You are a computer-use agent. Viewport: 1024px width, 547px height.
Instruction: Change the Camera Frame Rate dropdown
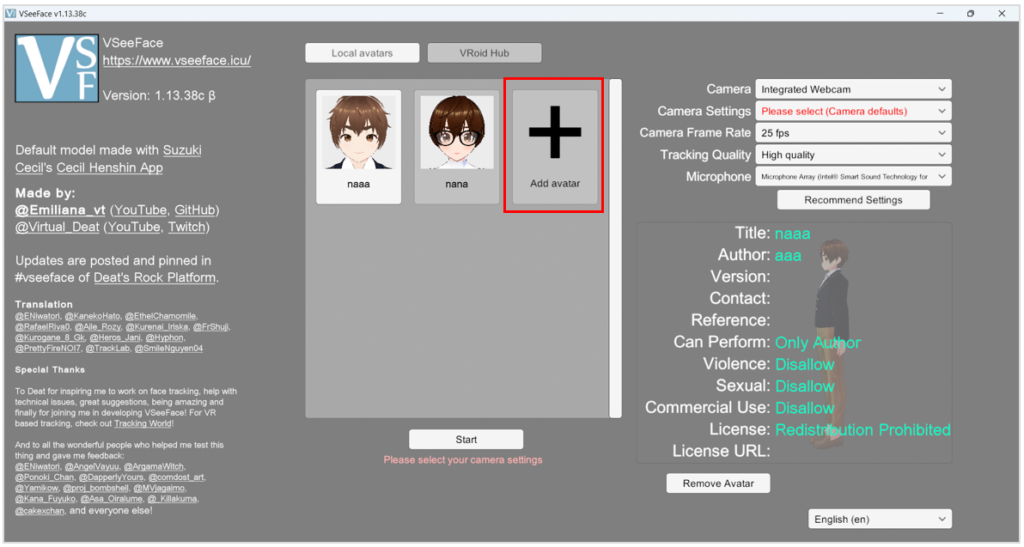tap(852, 133)
